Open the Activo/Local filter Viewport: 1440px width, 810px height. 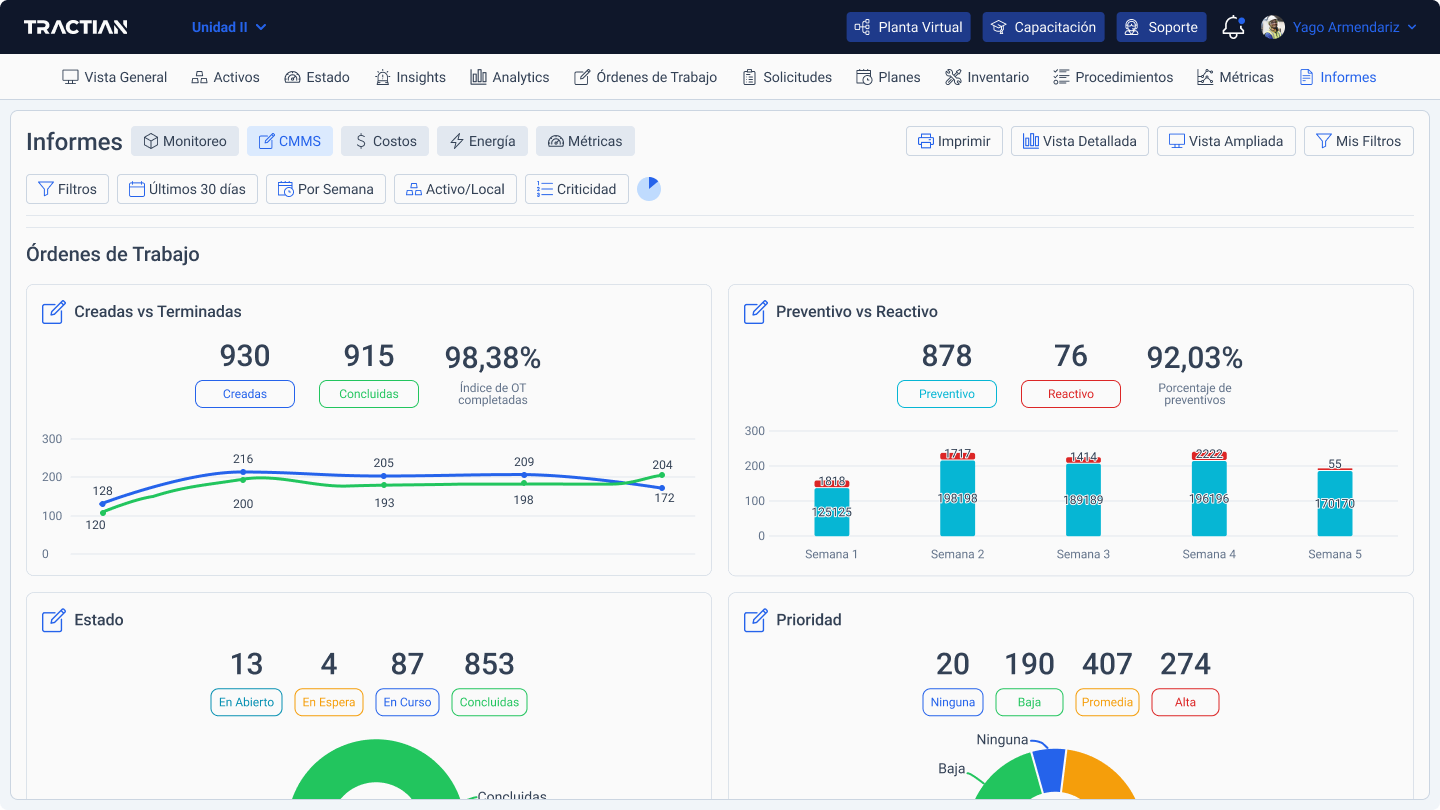pyautogui.click(x=455, y=189)
